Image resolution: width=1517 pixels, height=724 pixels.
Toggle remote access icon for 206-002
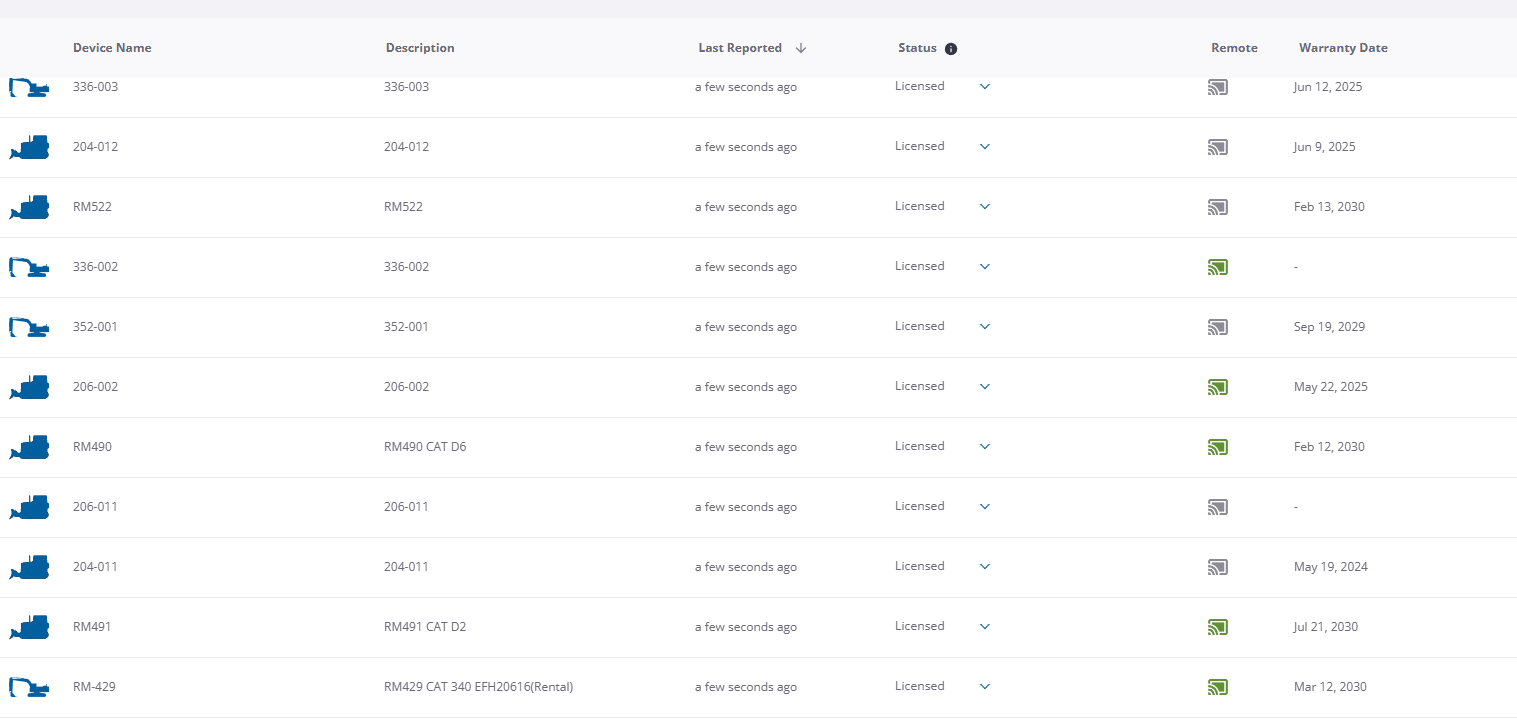[1217, 387]
